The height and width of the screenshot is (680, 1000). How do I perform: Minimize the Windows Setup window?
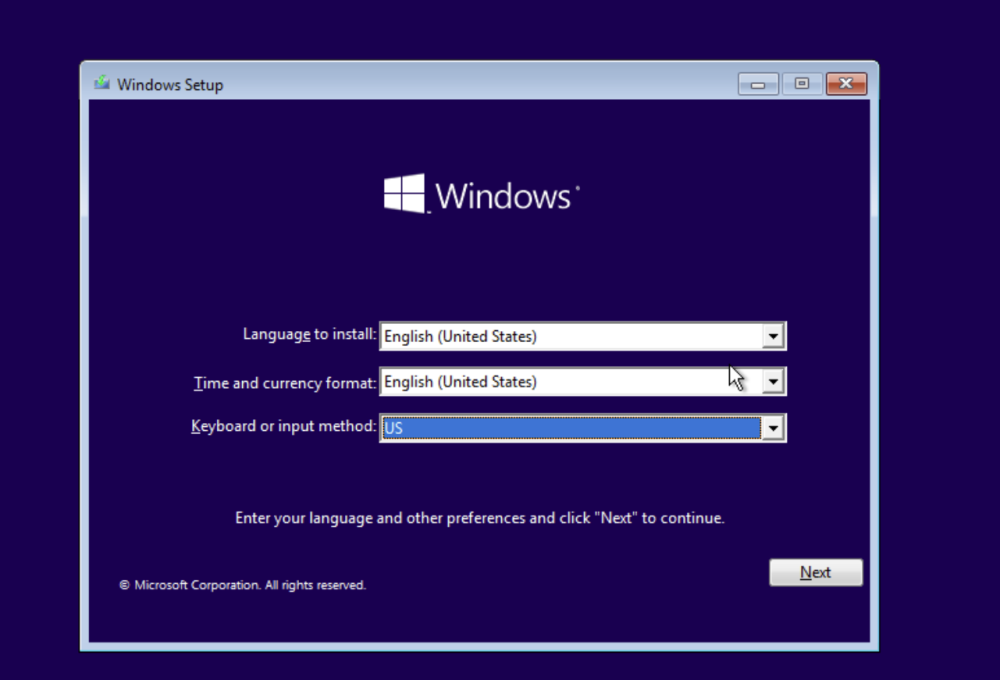coord(758,84)
